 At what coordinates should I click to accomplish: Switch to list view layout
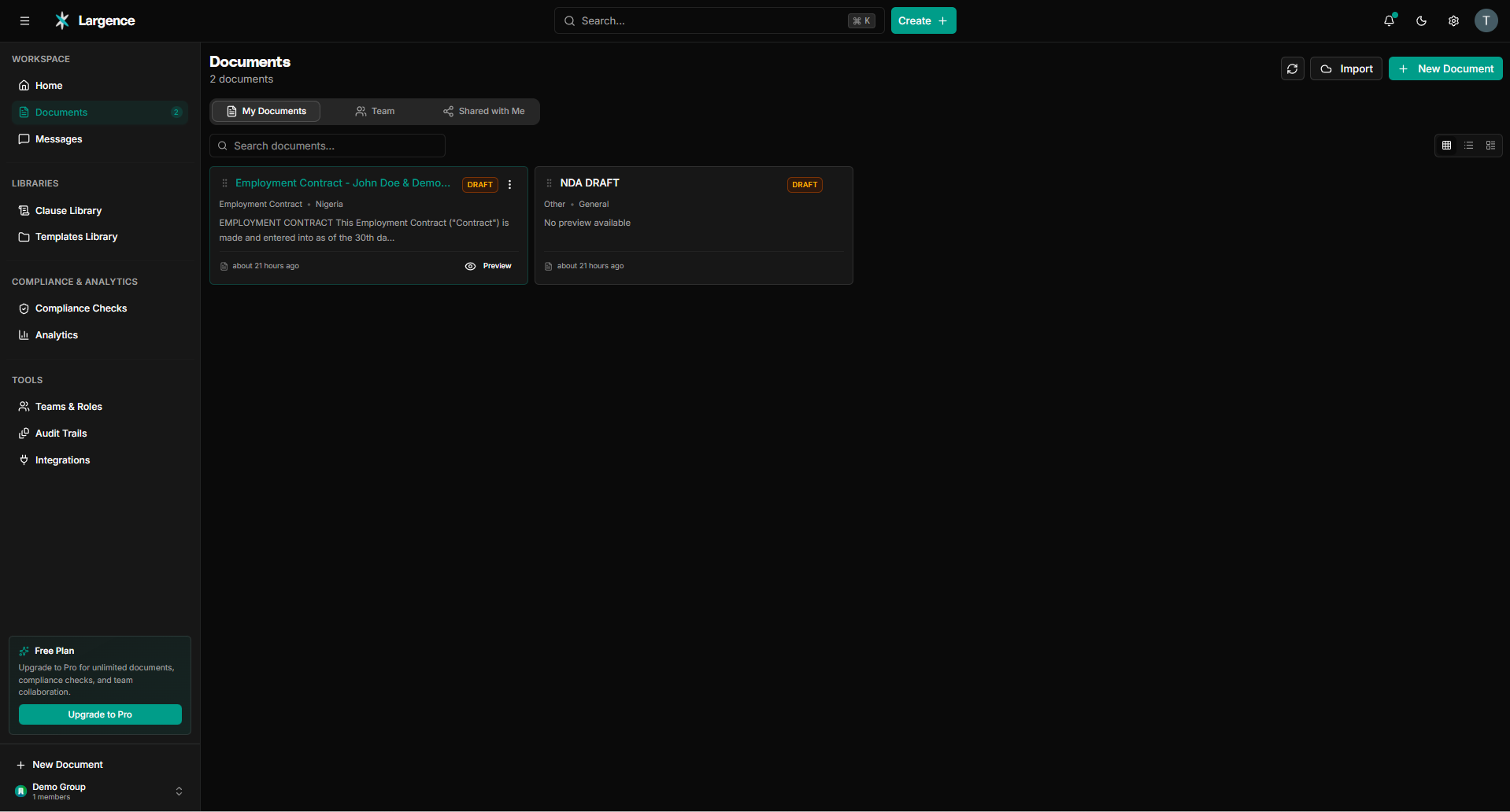[x=1468, y=145]
